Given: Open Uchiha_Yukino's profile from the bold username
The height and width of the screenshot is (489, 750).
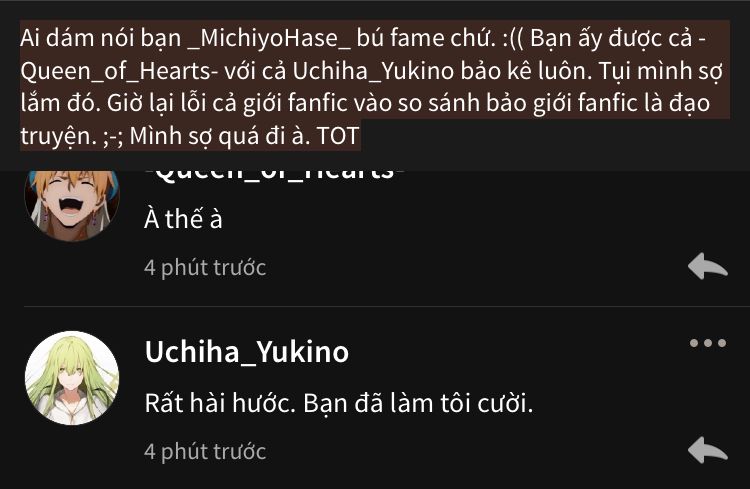Looking at the screenshot, I should click(247, 352).
